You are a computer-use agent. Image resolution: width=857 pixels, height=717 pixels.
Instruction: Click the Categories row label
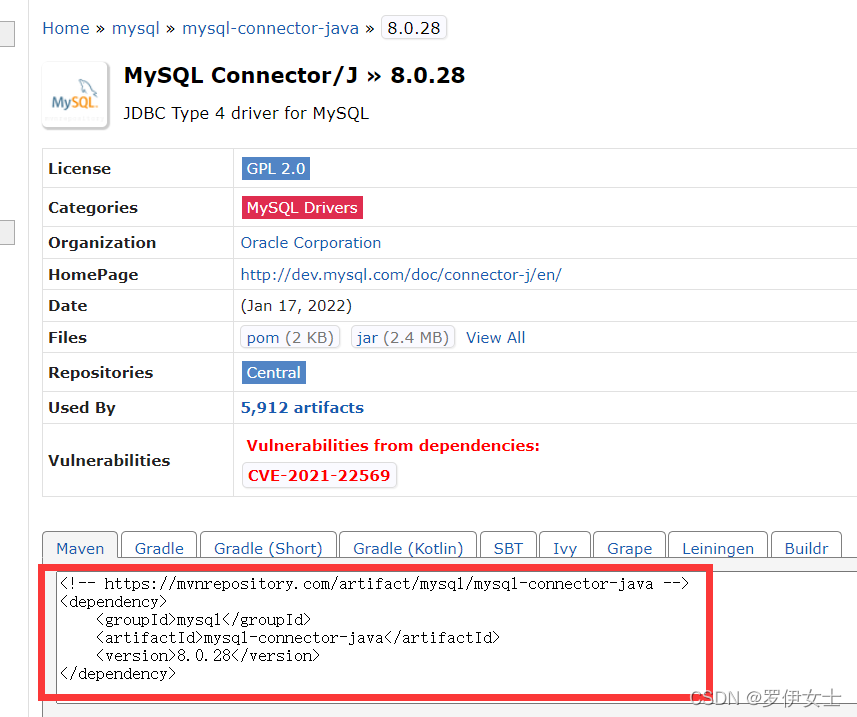(x=93, y=208)
